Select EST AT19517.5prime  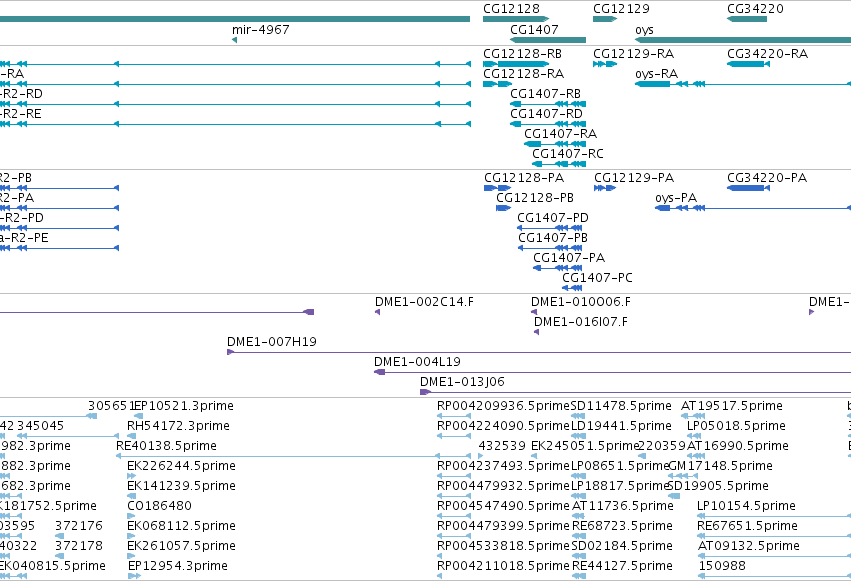[732, 406]
